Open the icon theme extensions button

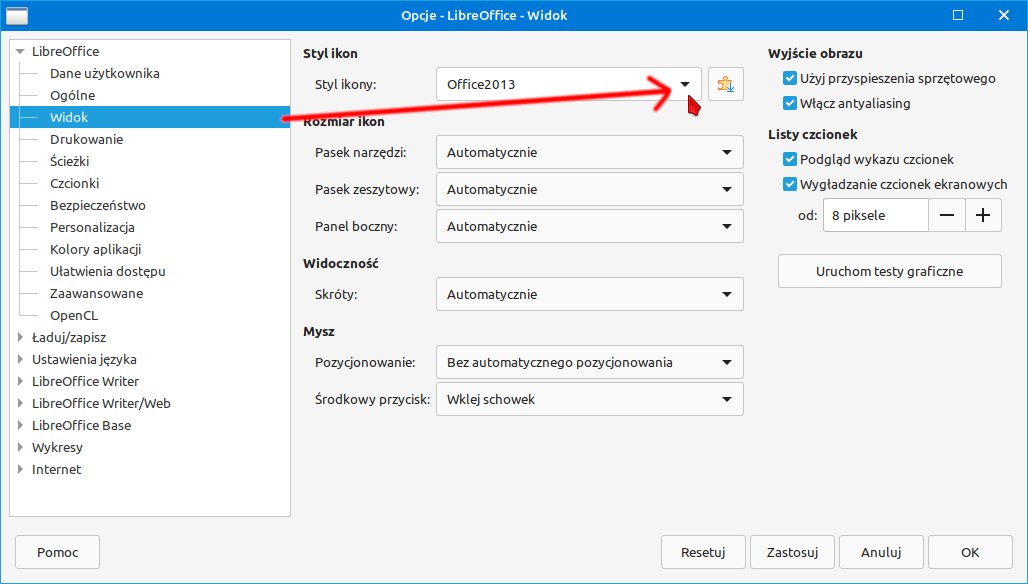[726, 84]
